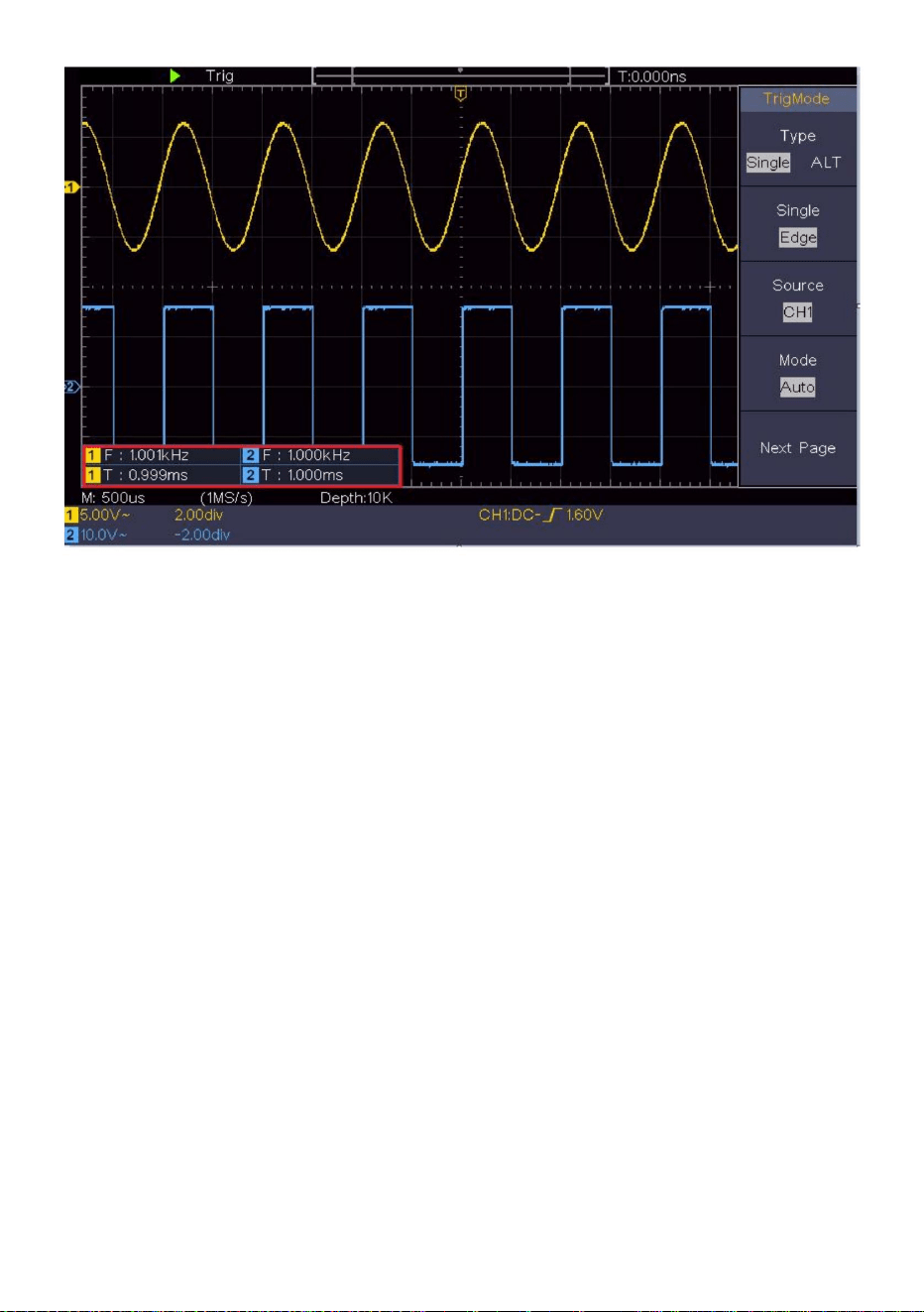Click the blue 2 badge beside 10.0V
Image resolution: width=924 pixels, height=1312 pixels.
click(71, 535)
